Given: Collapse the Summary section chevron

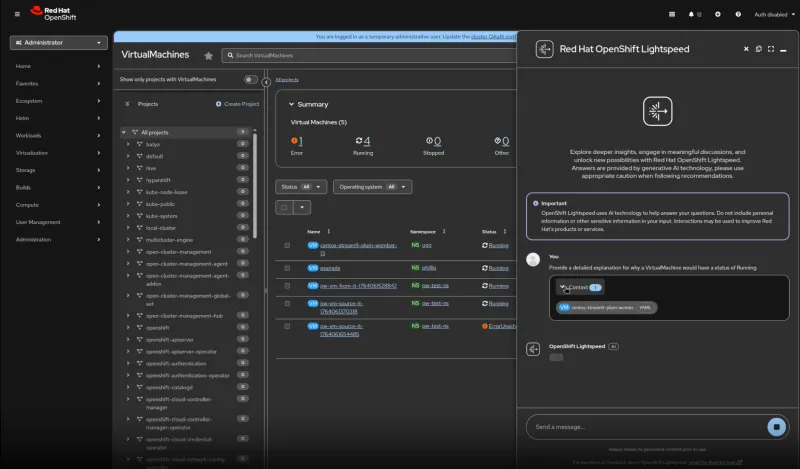Looking at the screenshot, I should click(291, 104).
